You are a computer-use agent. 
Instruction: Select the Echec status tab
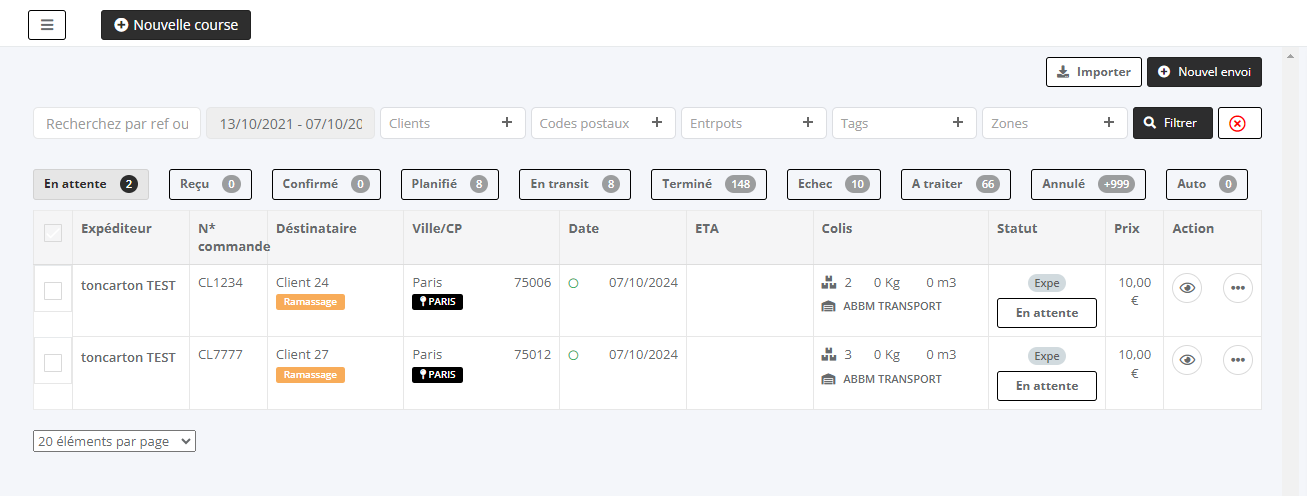834,184
